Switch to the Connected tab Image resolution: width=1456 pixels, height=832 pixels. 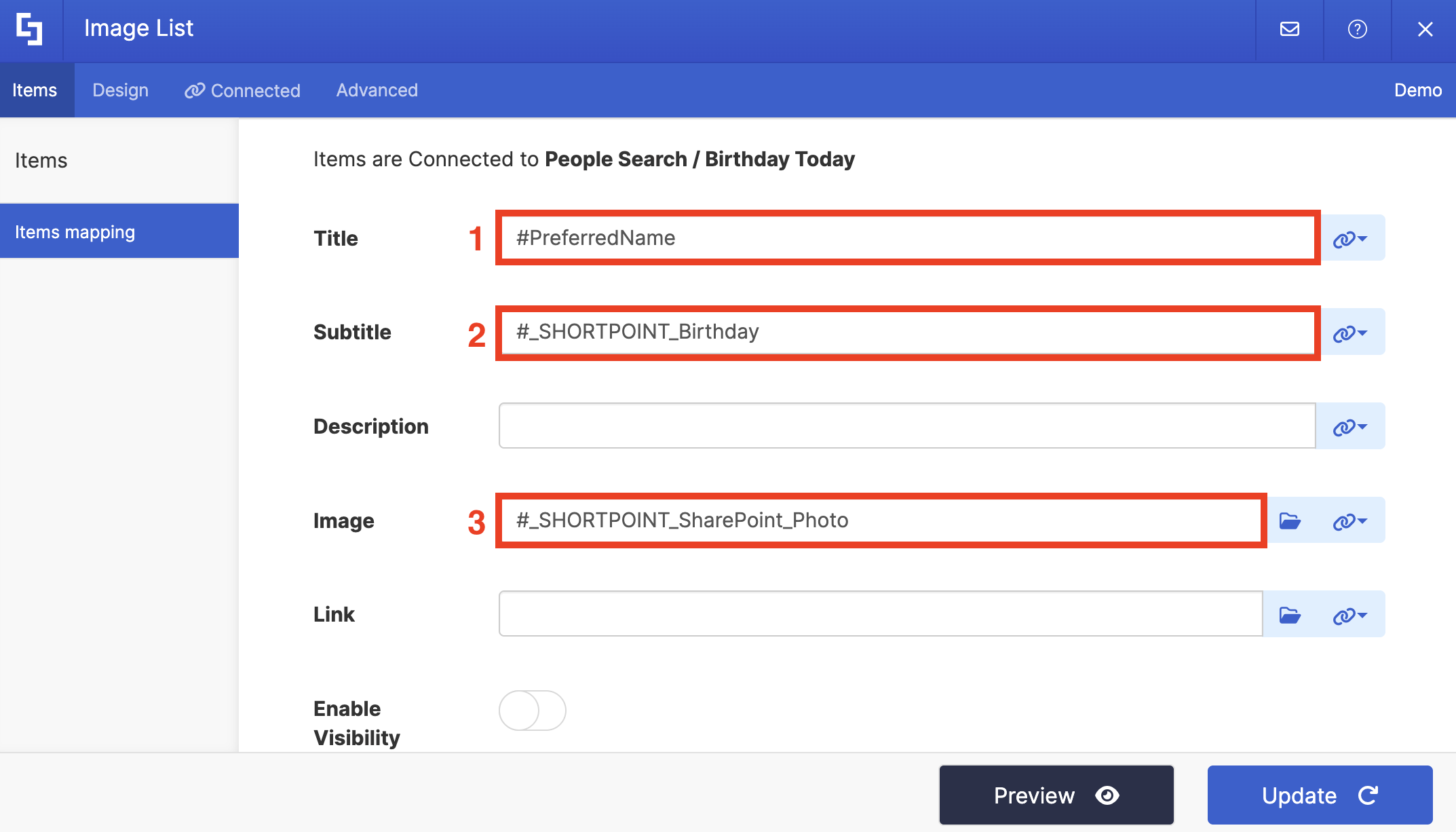click(x=242, y=90)
